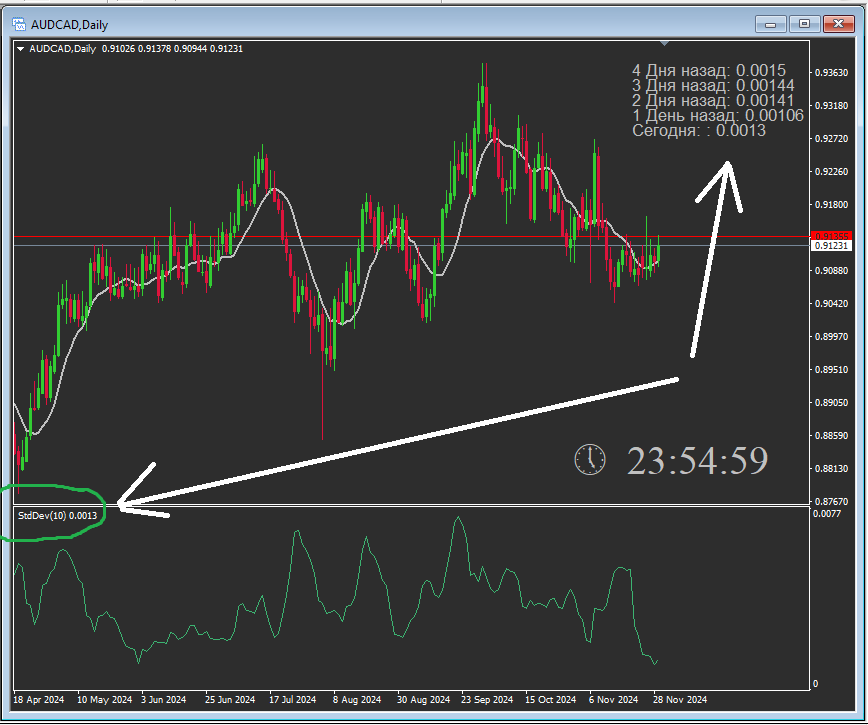The width and height of the screenshot is (868, 725).
Task: Close the AUDCAD,Daily chart window
Action: coord(839,24)
